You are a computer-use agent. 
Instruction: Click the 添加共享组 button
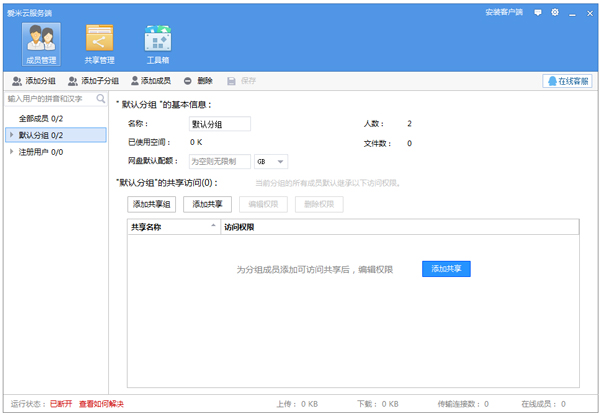tap(152, 204)
